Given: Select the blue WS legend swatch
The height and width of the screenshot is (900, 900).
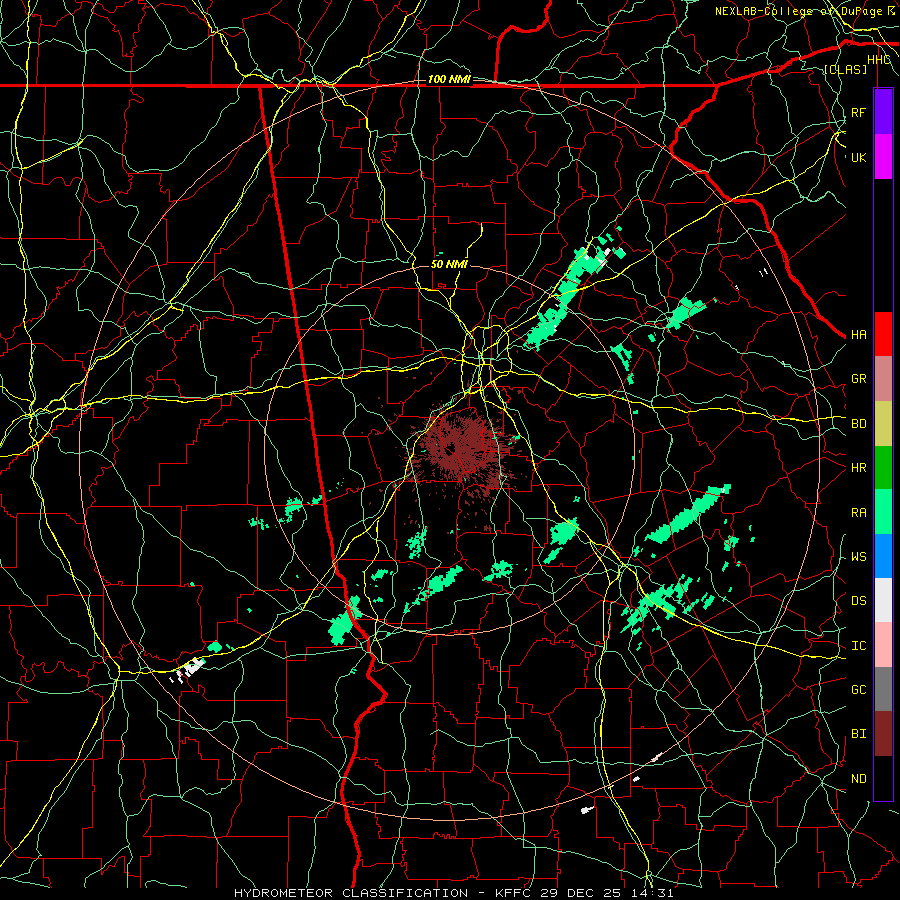Looking at the screenshot, I should point(883,556).
